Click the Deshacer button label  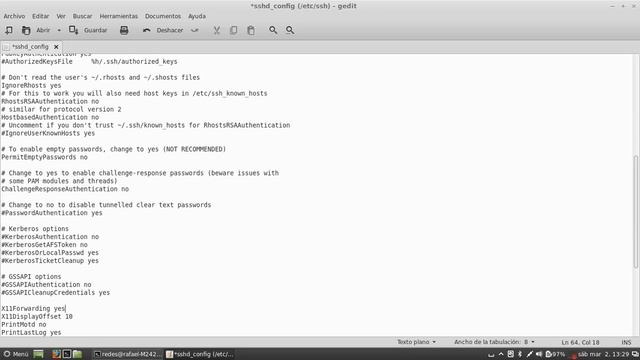point(170,30)
